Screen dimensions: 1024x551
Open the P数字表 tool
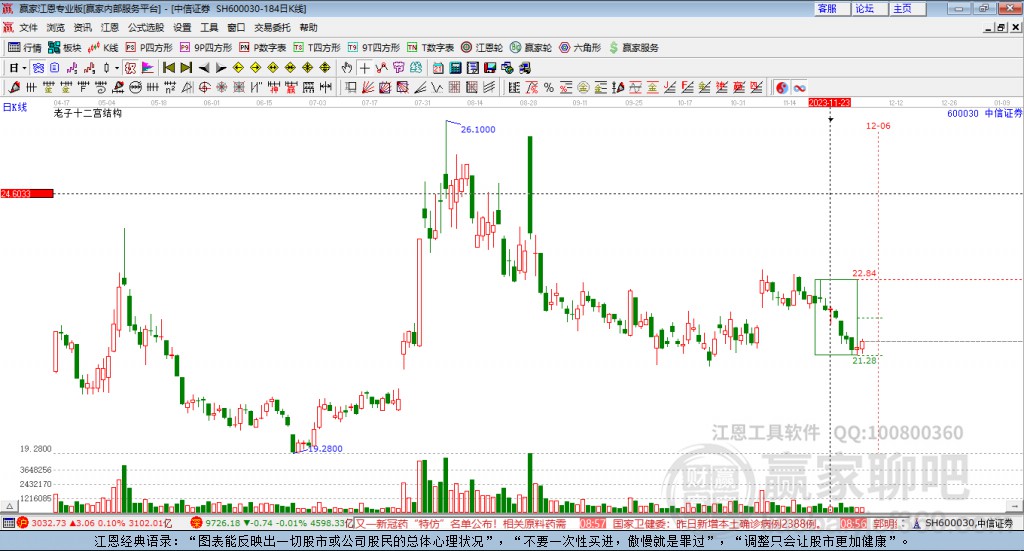[262, 48]
